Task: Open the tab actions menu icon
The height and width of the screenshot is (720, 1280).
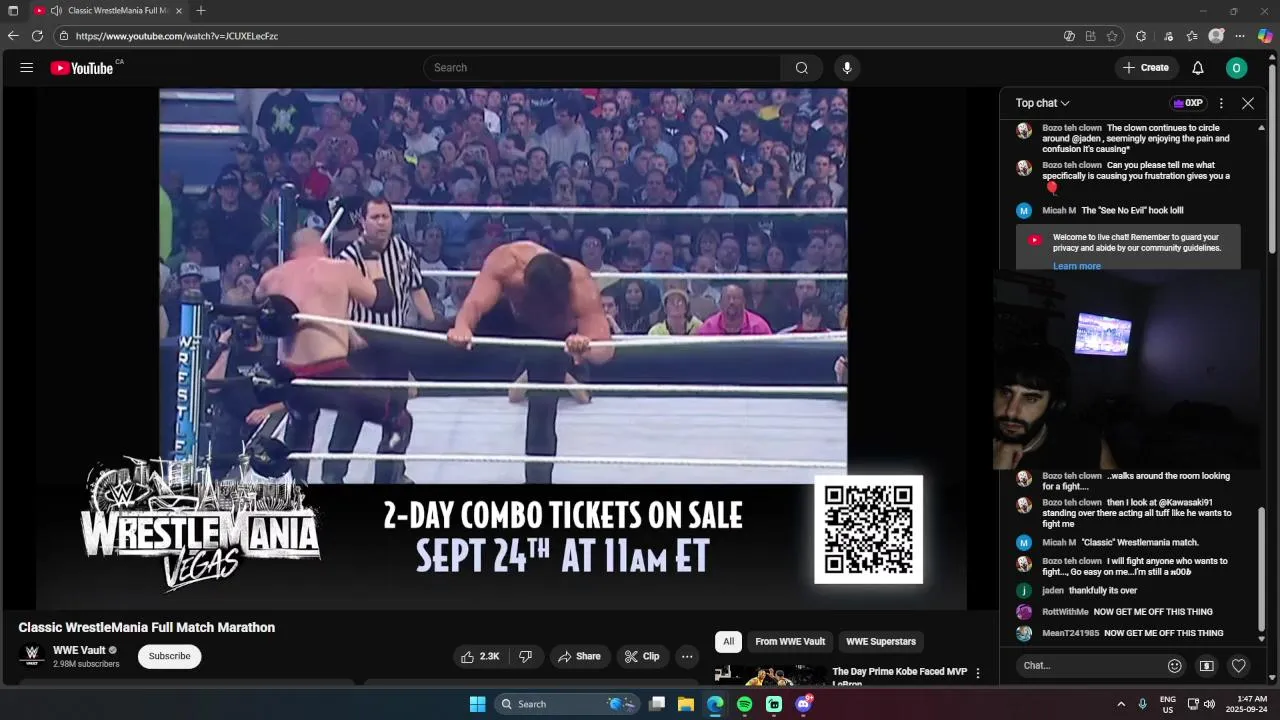Action: pyautogui.click(x=13, y=11)
